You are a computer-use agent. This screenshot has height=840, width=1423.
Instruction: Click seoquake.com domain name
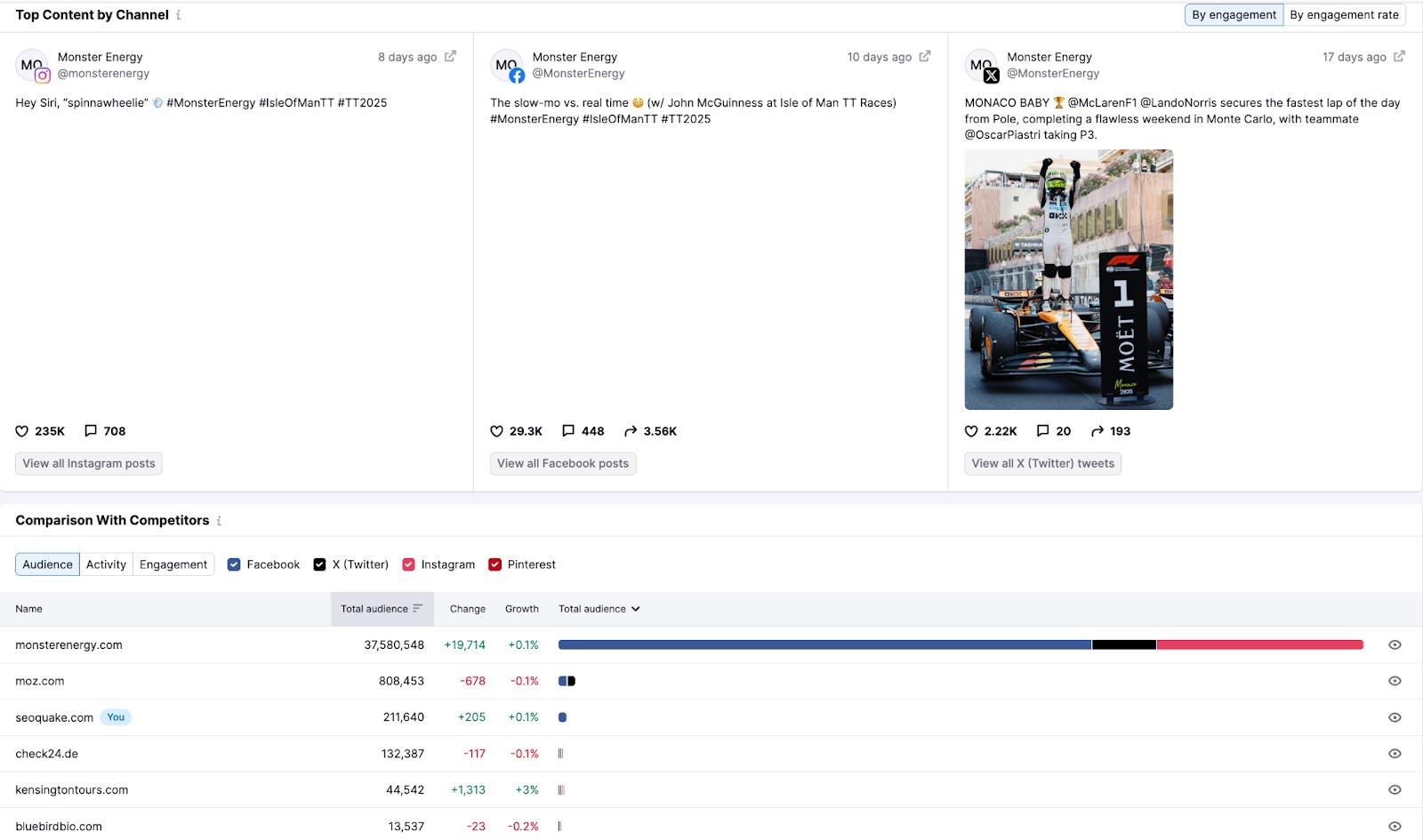coord(54,717)
